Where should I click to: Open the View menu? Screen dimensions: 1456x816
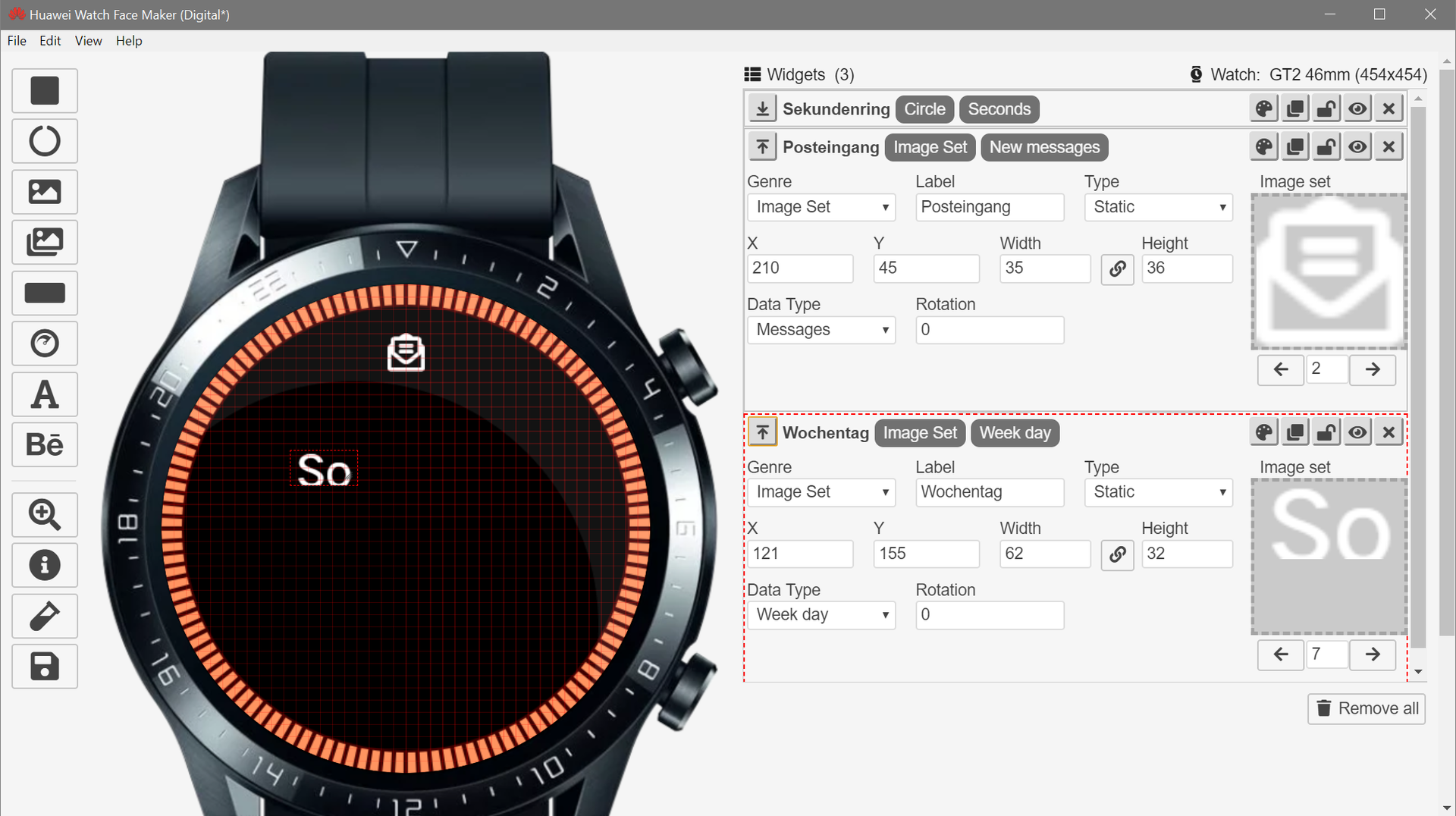[x=88, y=41]
